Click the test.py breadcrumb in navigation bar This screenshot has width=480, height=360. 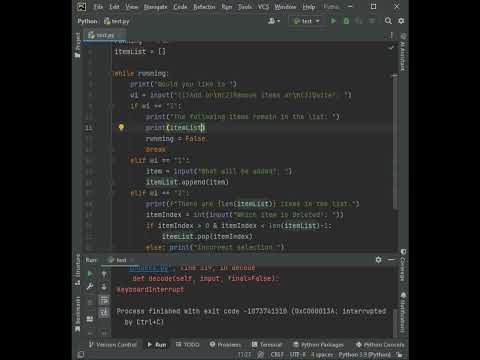[x=117, y=21]
